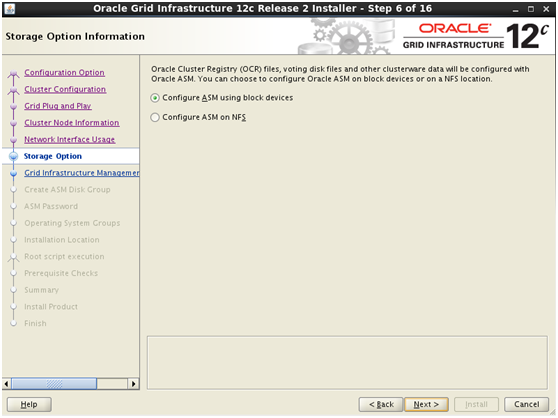
Task: Click the horizontal scrollbar thumb in steps panel
Action: coord(54,384)
